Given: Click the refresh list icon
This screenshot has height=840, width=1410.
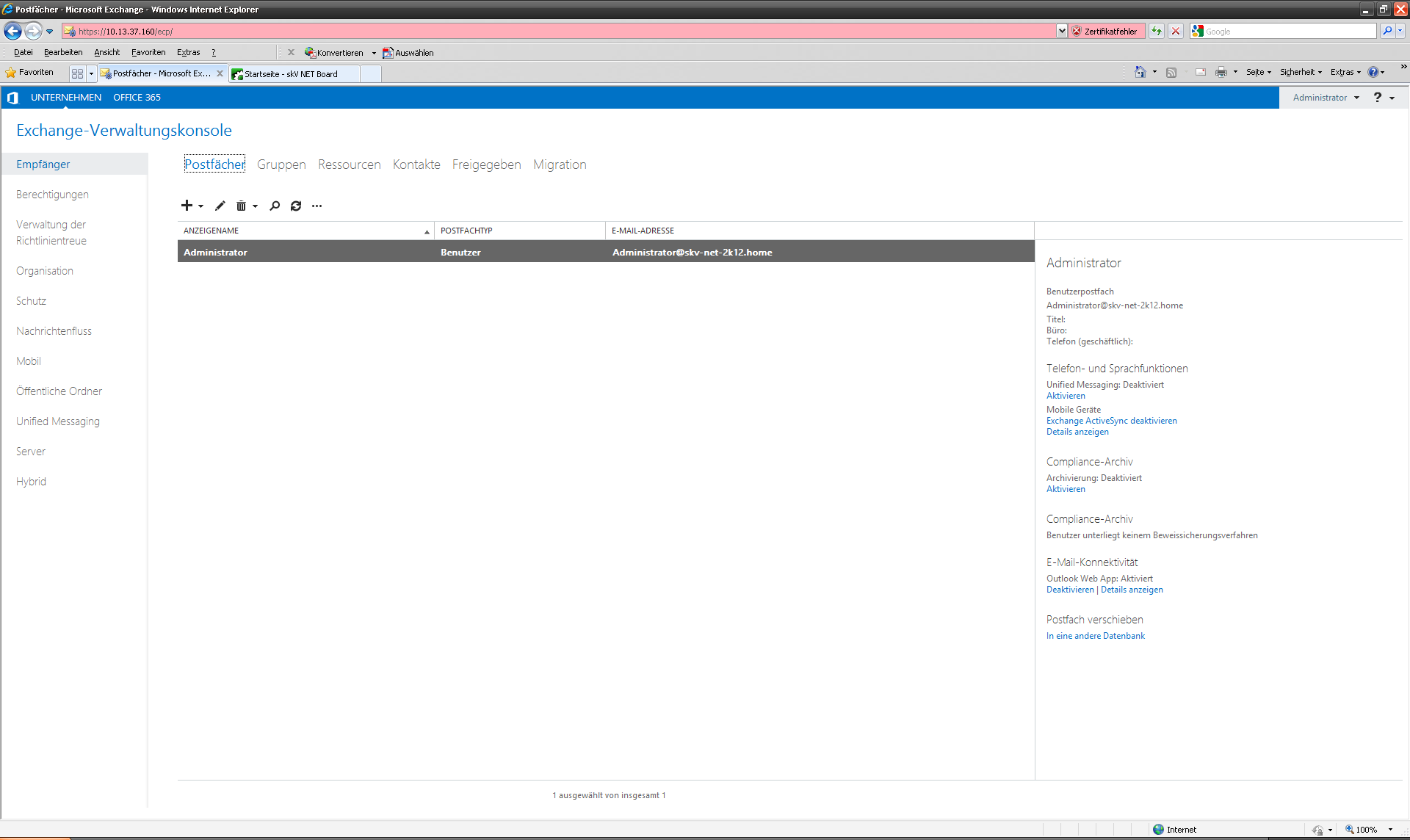Looking at the screenshot, I should pos(296,206).
